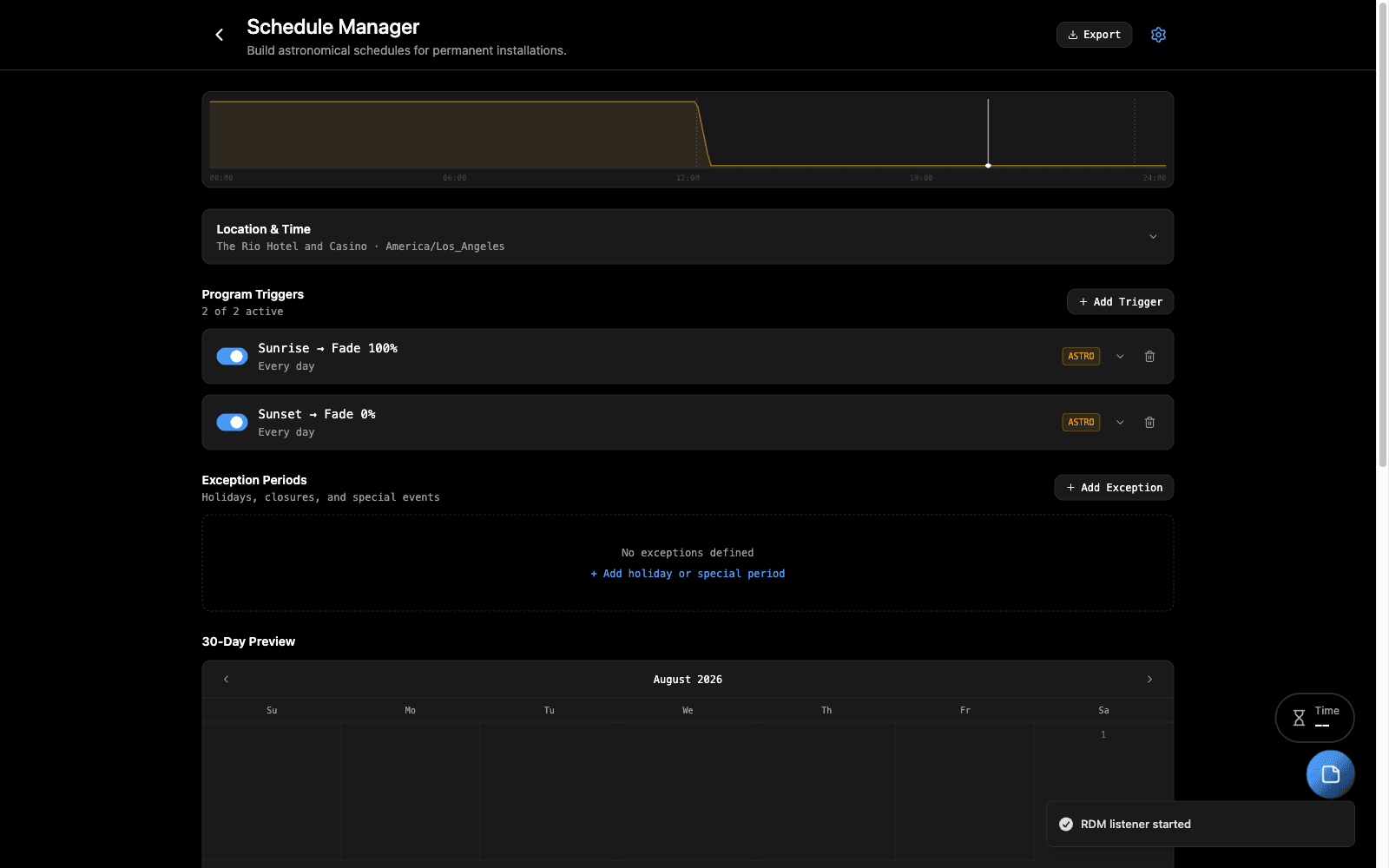Expand the Sunset trigger details chevron

(1120, 423)
